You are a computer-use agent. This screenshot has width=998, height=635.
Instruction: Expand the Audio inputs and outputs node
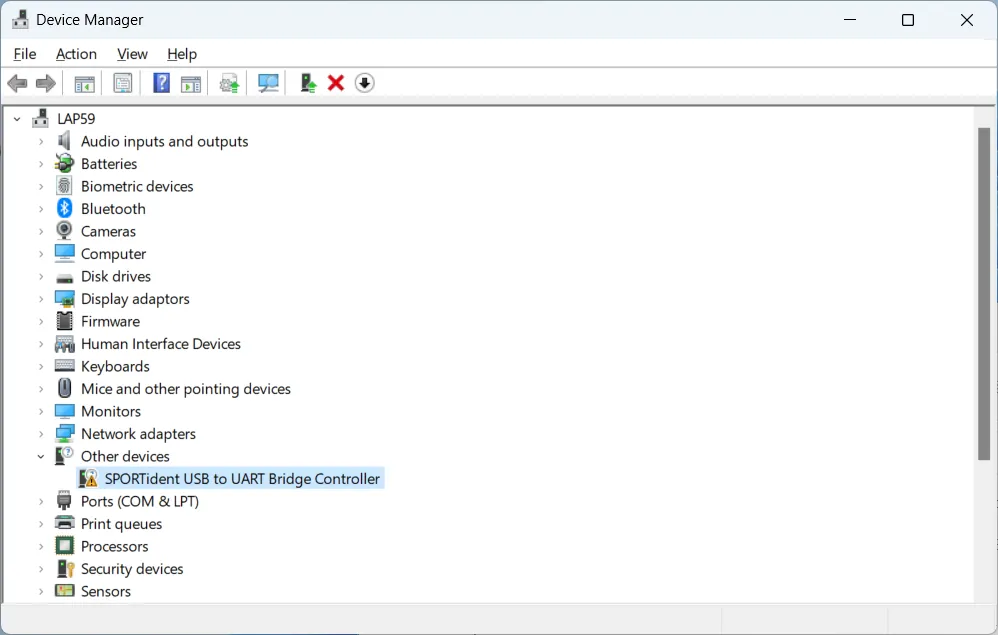click(41, 141)
